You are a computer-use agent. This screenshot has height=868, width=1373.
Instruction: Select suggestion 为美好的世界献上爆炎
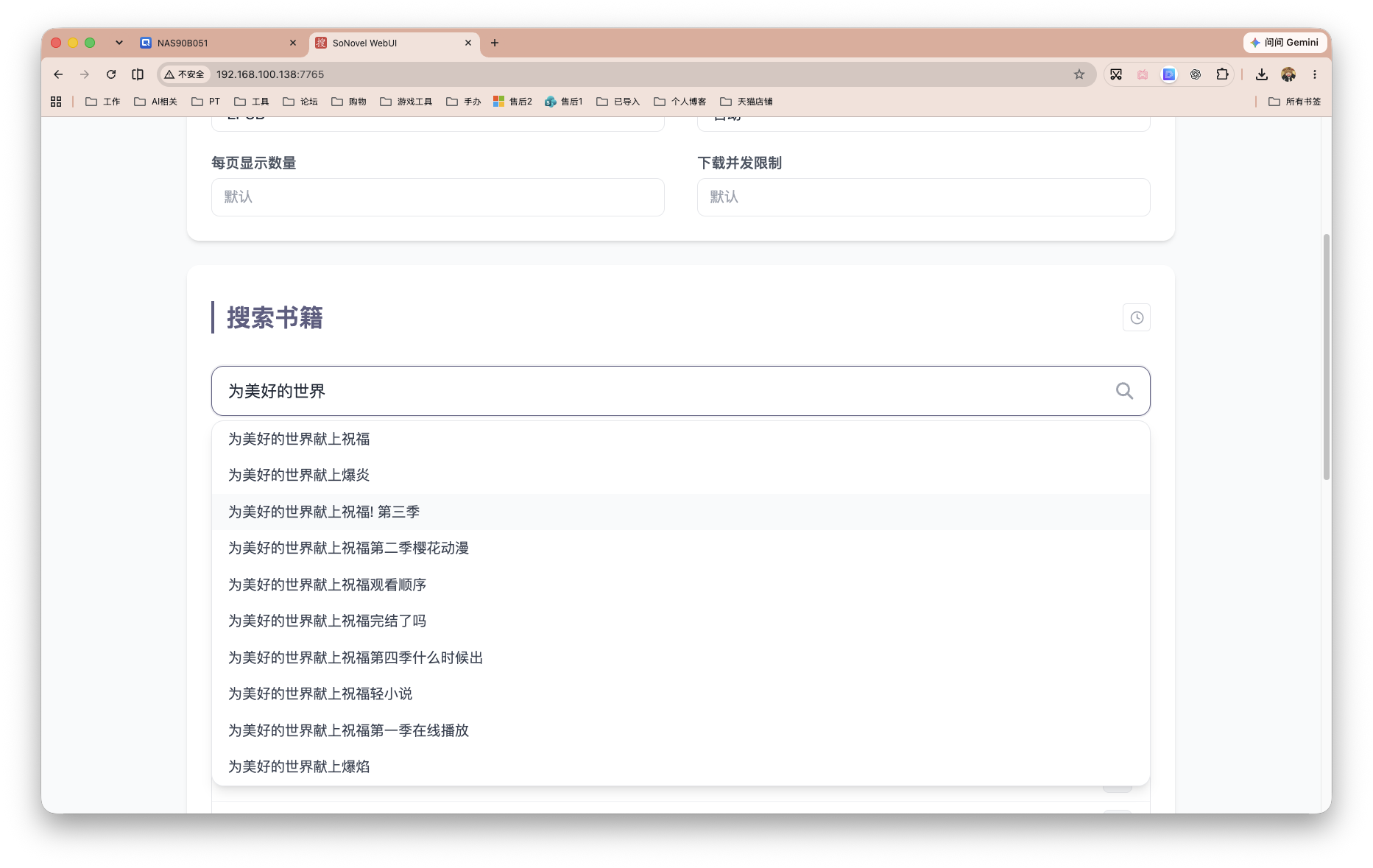681,475
